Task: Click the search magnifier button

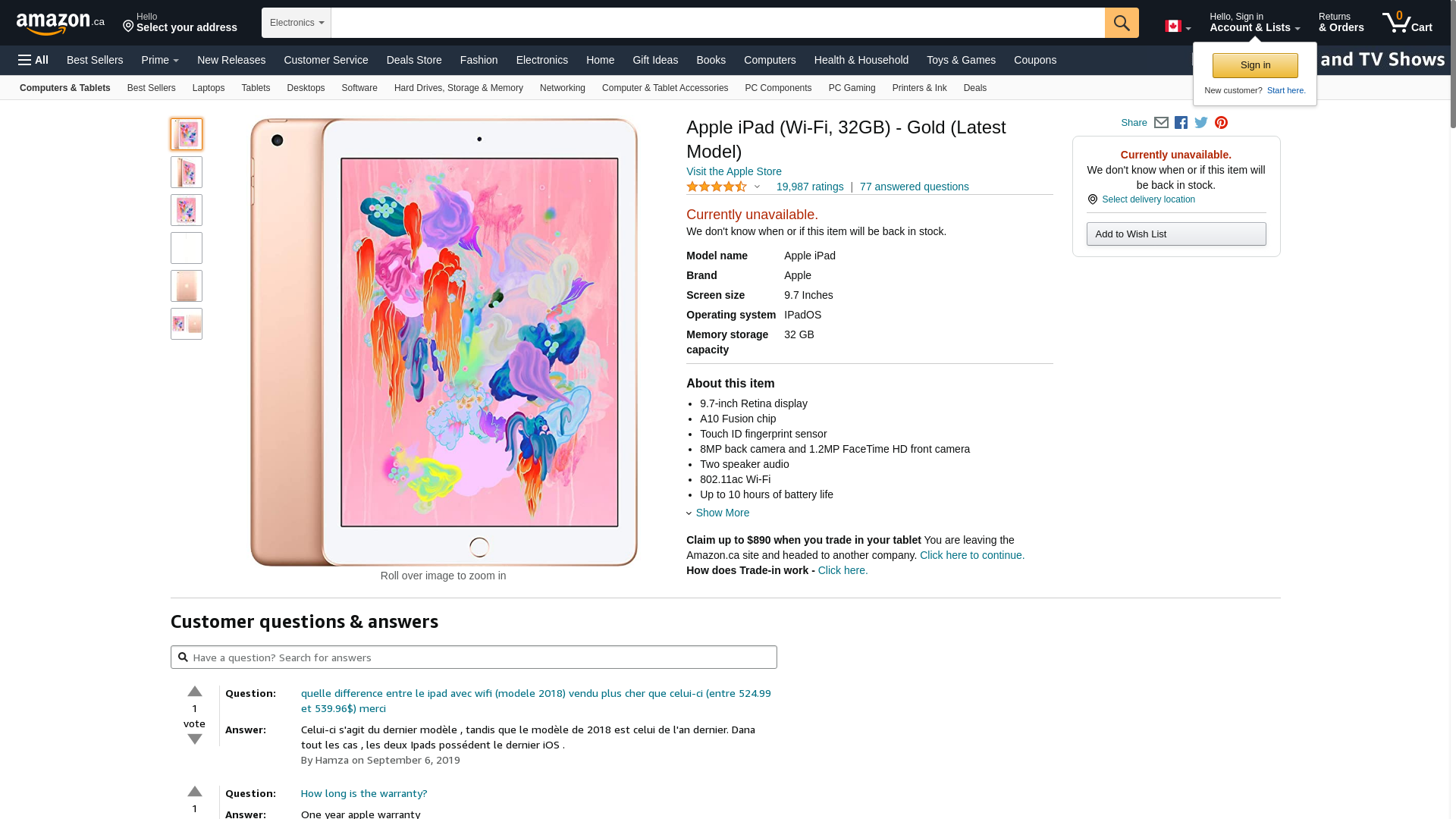Action: (x=1122, y=23)
